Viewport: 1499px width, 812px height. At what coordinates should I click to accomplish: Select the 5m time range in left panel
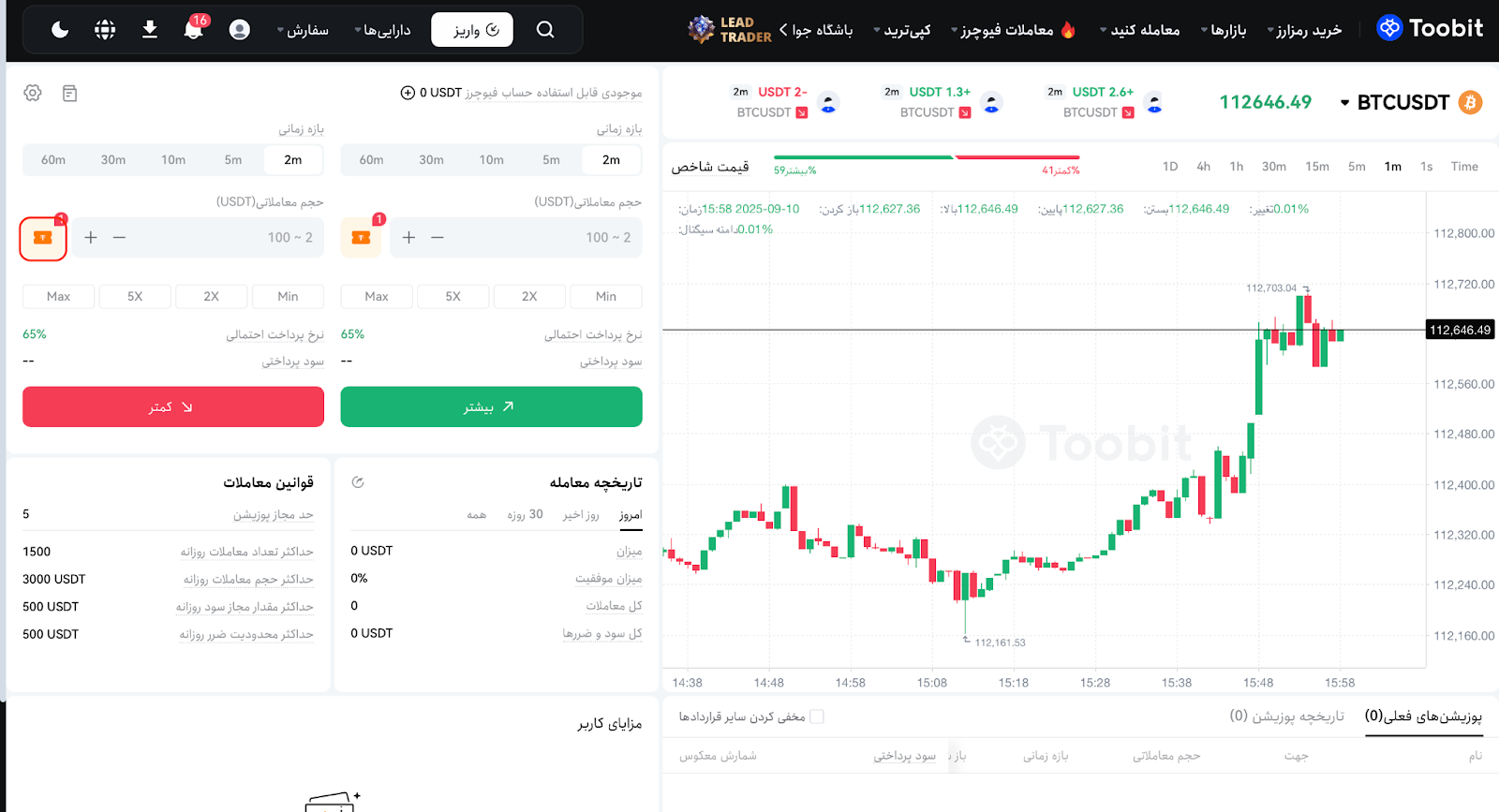233,160
